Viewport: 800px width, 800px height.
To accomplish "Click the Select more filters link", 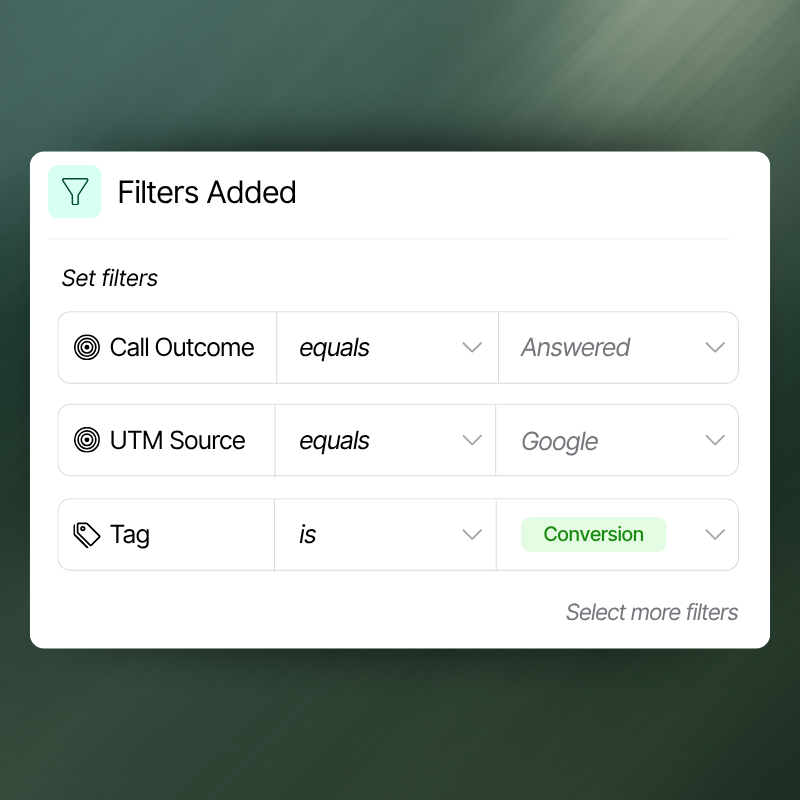I will click(x=652, y=612).
